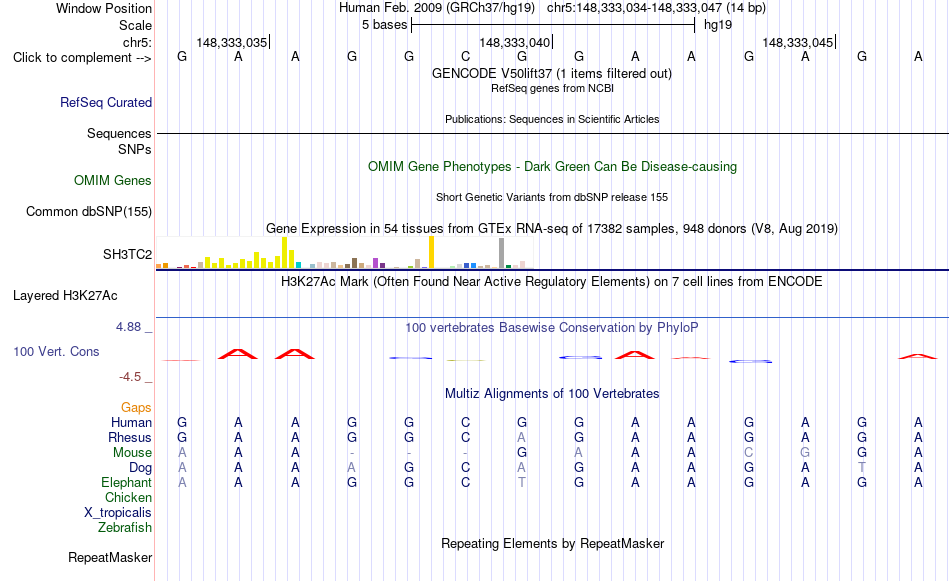The width and height of the screenshot is (950, 581).
Task: Click the purple bar in GTEx expression chart
Action: point(376,263)
